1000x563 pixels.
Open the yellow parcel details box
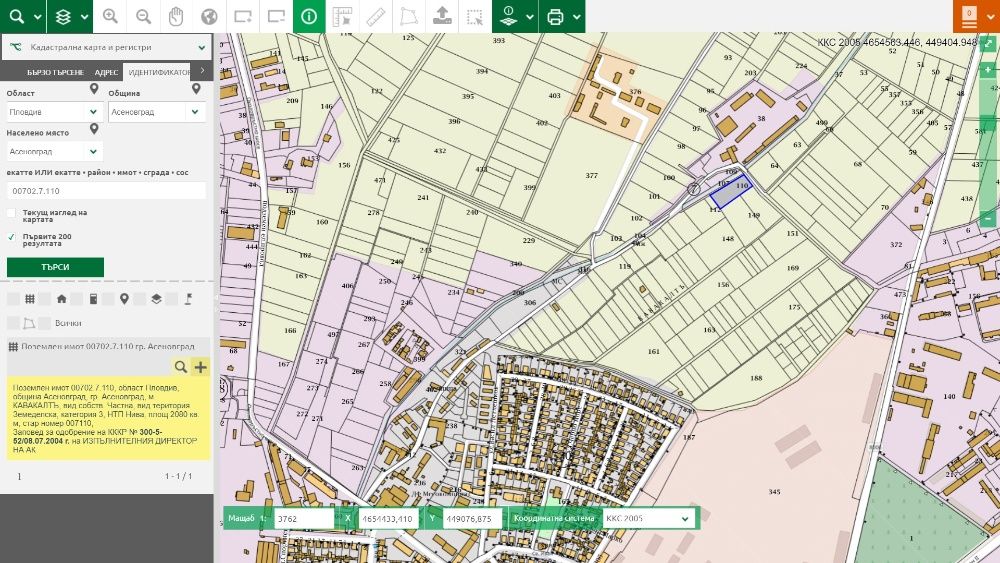point(108,418)
